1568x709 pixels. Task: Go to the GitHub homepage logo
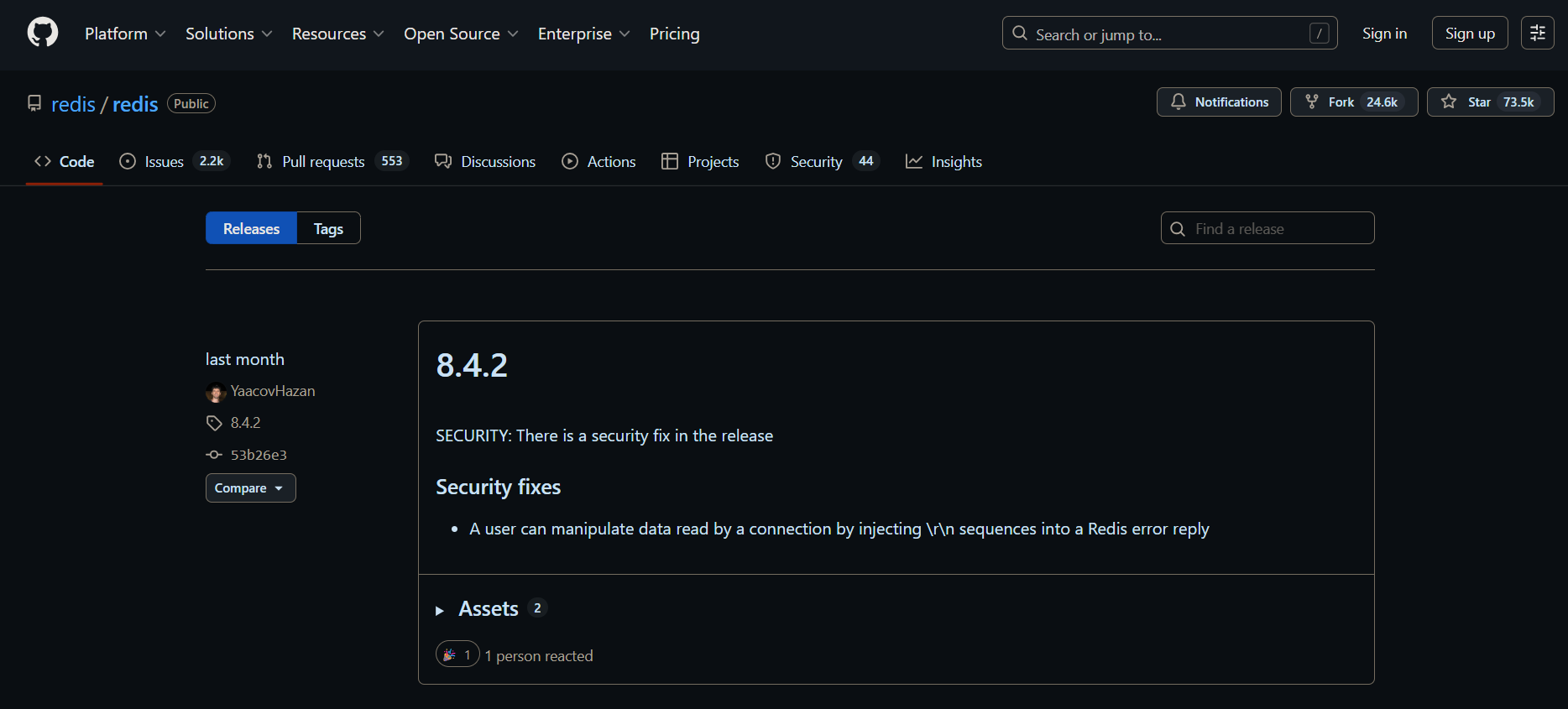(43, 33)
